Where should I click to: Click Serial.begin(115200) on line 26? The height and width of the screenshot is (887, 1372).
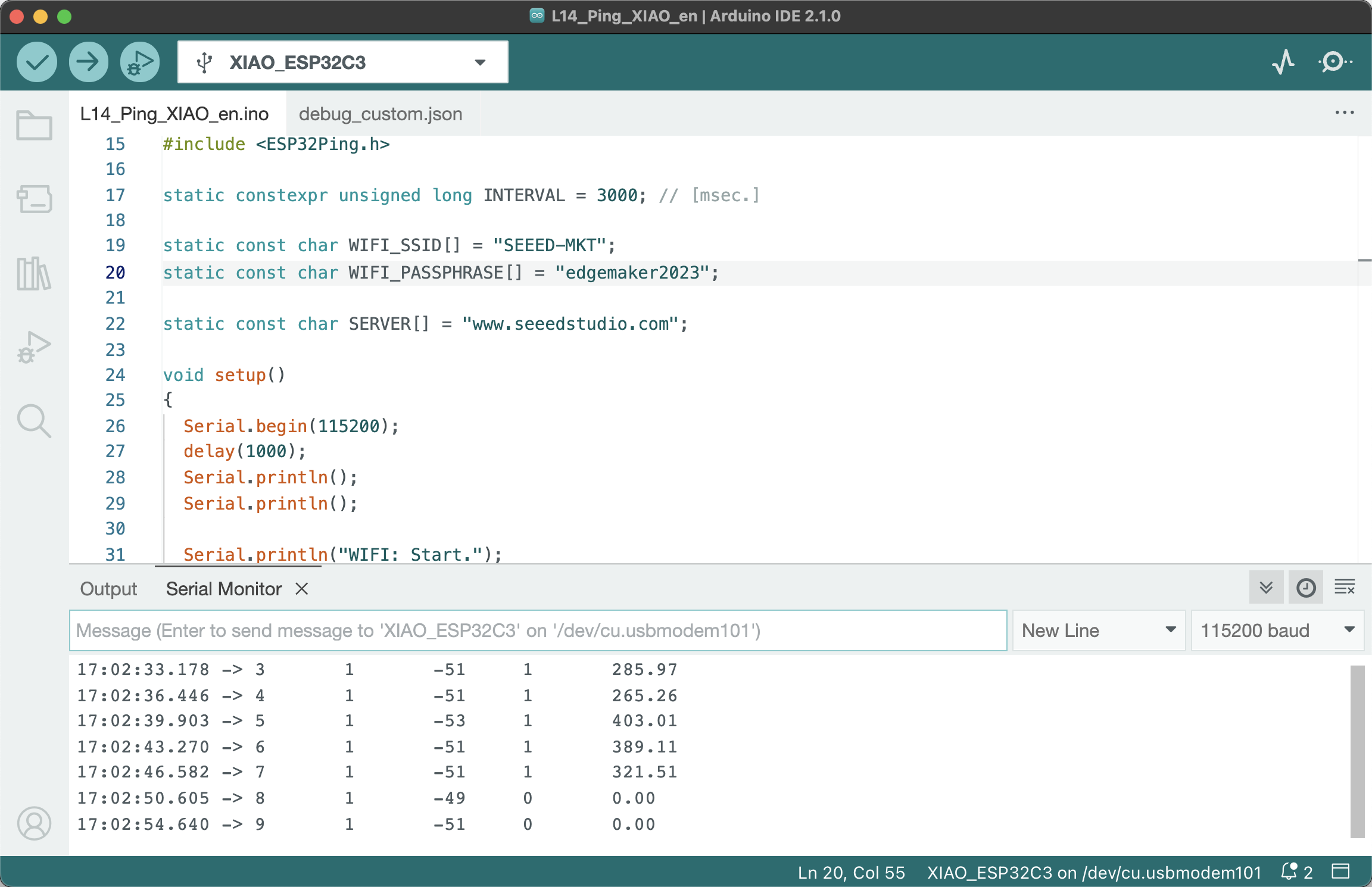291,426
